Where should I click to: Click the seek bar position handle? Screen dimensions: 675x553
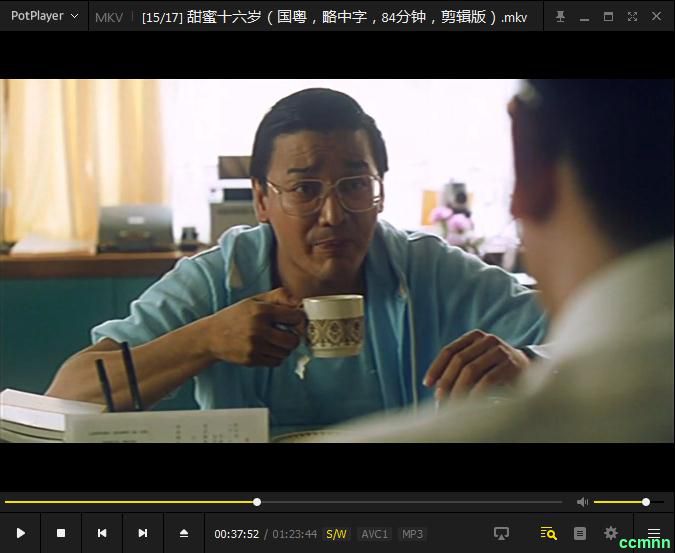(x=257, y=502)
